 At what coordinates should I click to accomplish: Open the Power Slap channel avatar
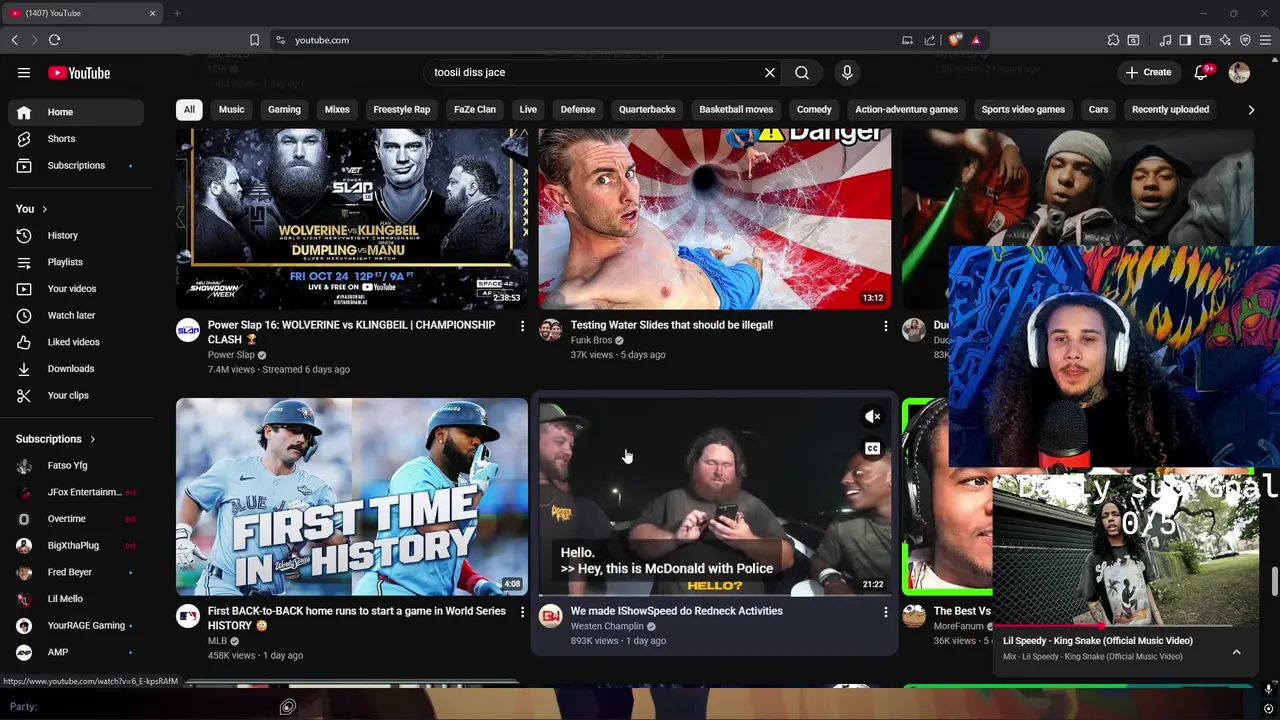(188, 330)
